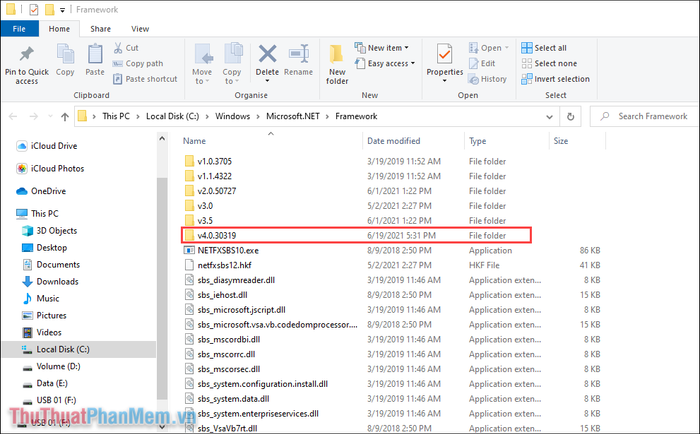Click the Paste ribbon icon
The image size is (700, 434).
pos(95,60)
